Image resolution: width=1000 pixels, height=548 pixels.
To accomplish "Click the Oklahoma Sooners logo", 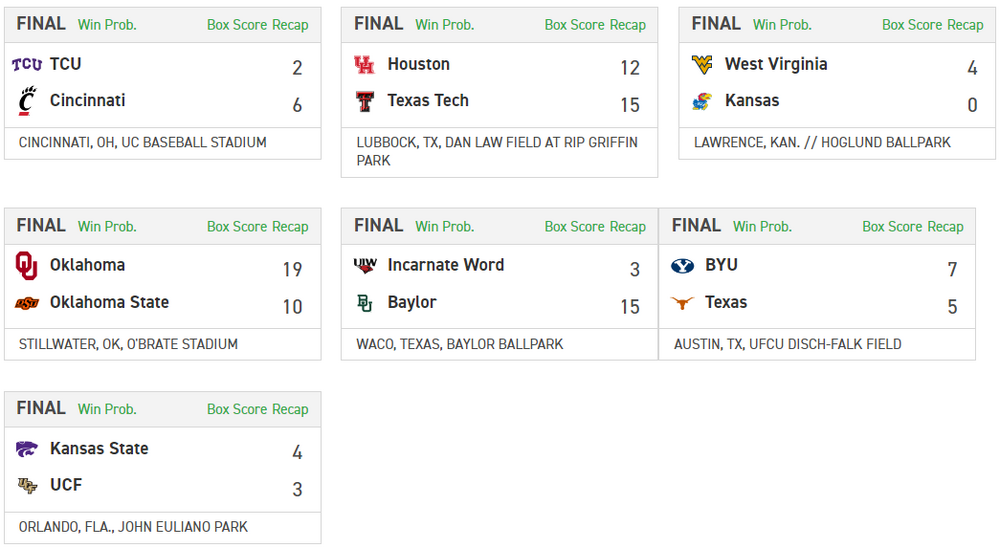I will click(x=27, y=266).
